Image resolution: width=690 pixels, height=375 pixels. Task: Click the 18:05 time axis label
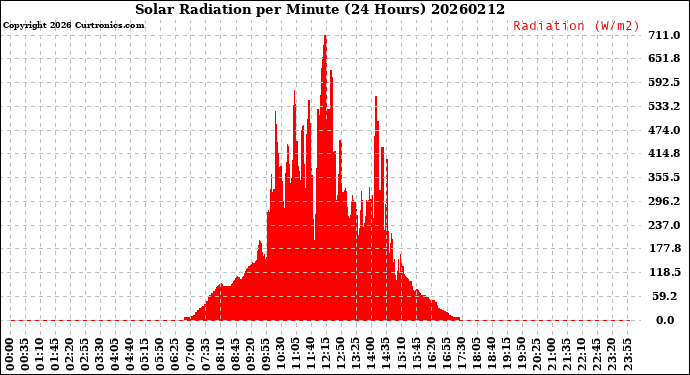tap(476, 355)
